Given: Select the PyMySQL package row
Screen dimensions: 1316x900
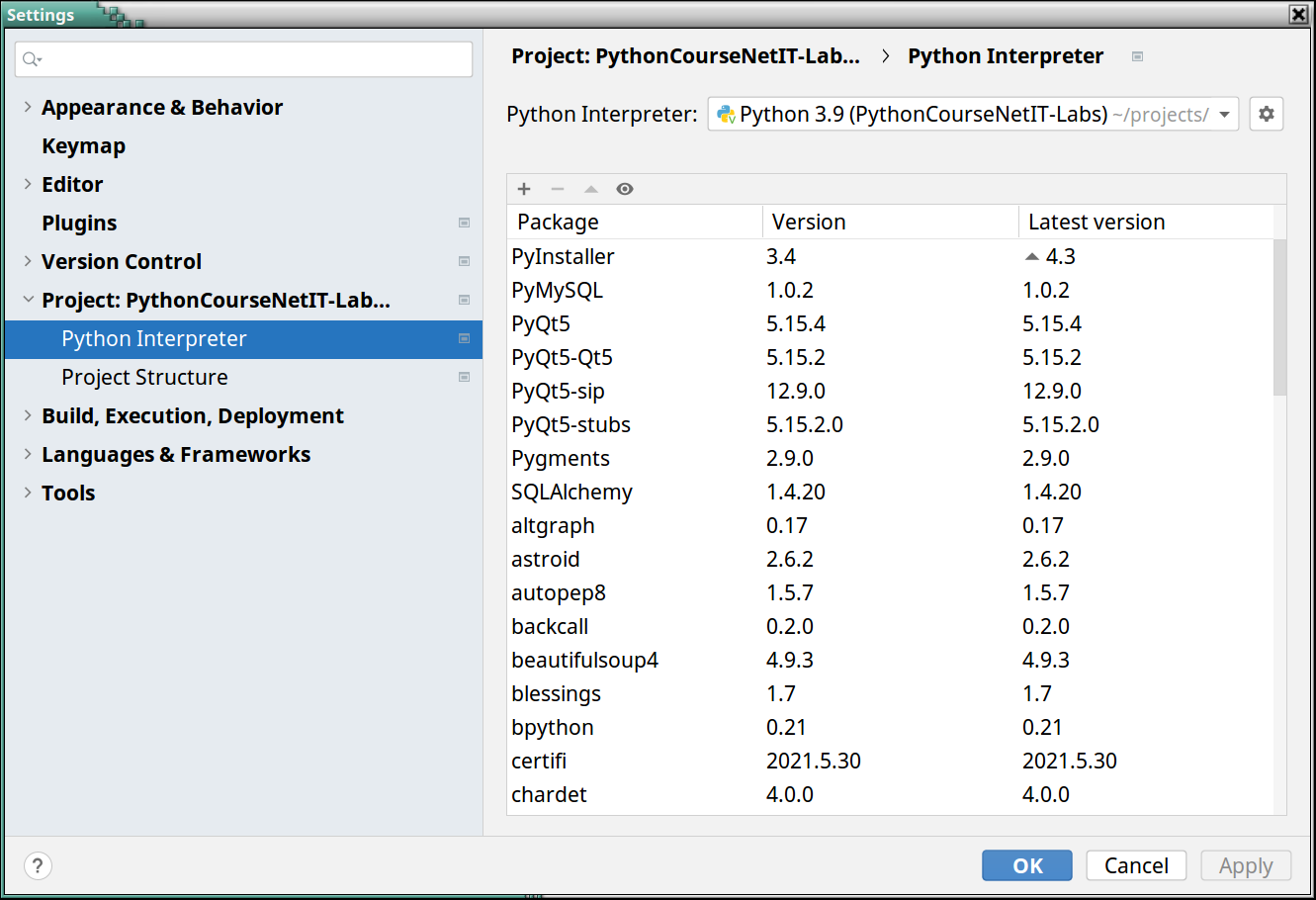Looking at the screenshot, I should coord(891,290).
